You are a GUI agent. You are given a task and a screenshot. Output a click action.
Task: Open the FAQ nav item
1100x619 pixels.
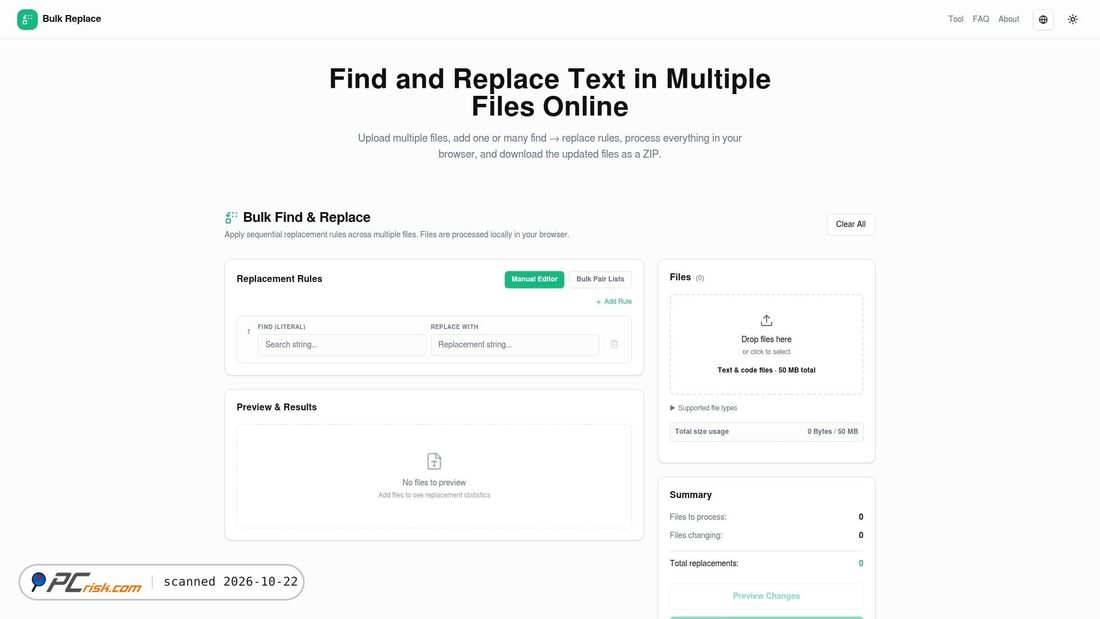981,20
